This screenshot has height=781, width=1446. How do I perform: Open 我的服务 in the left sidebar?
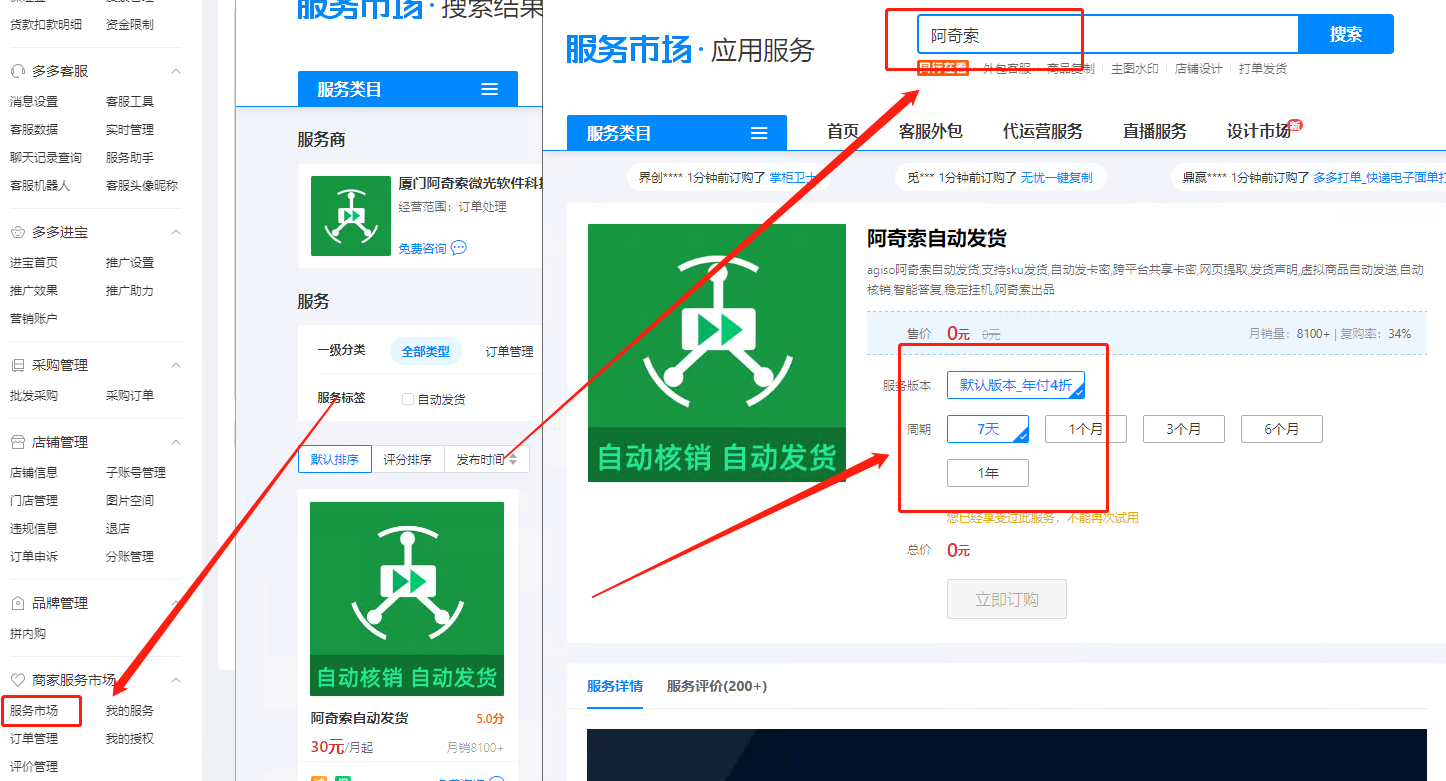130,711
